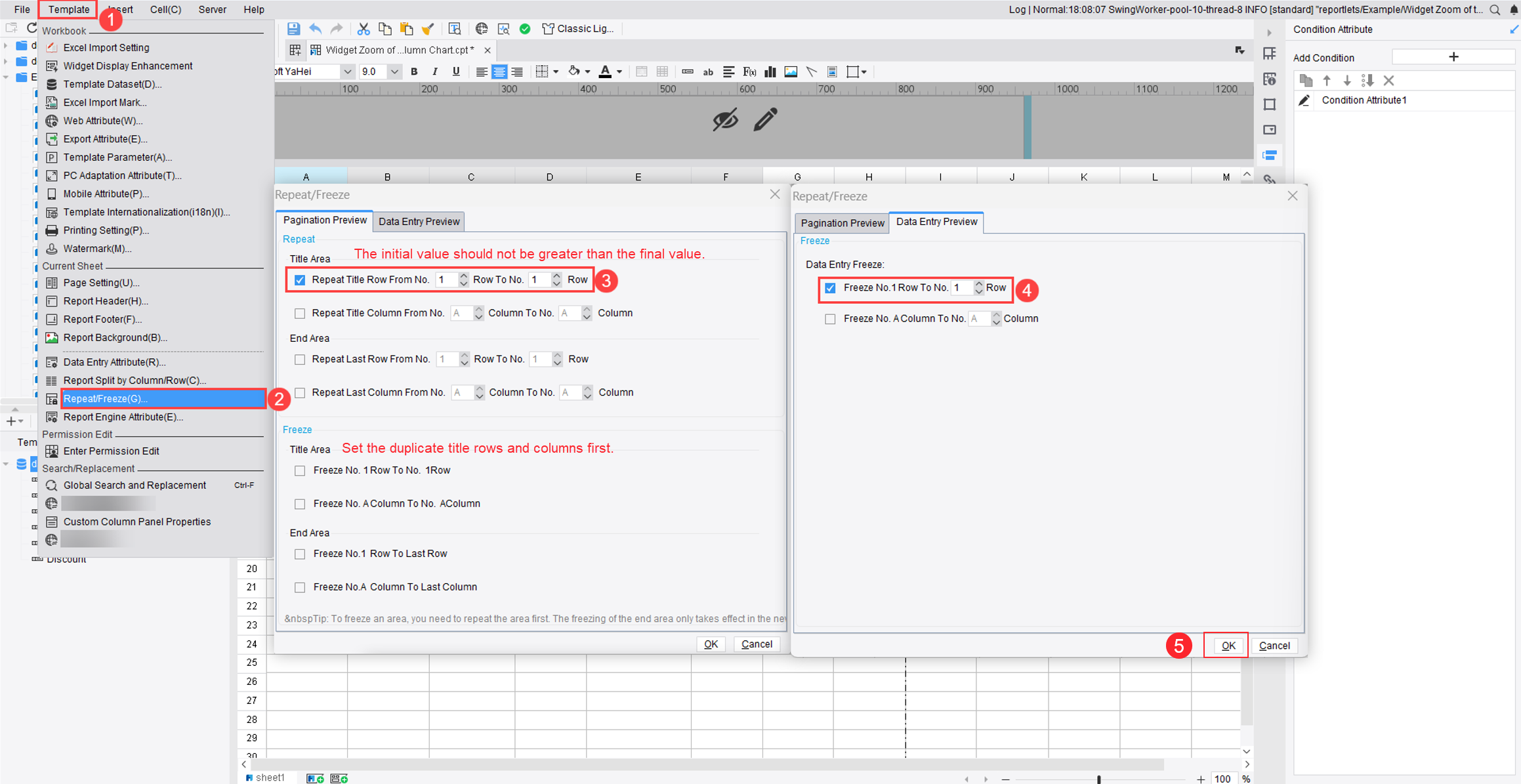
Task: Expand the font color dropdown arrow
Action: click(x=619, y=72)
